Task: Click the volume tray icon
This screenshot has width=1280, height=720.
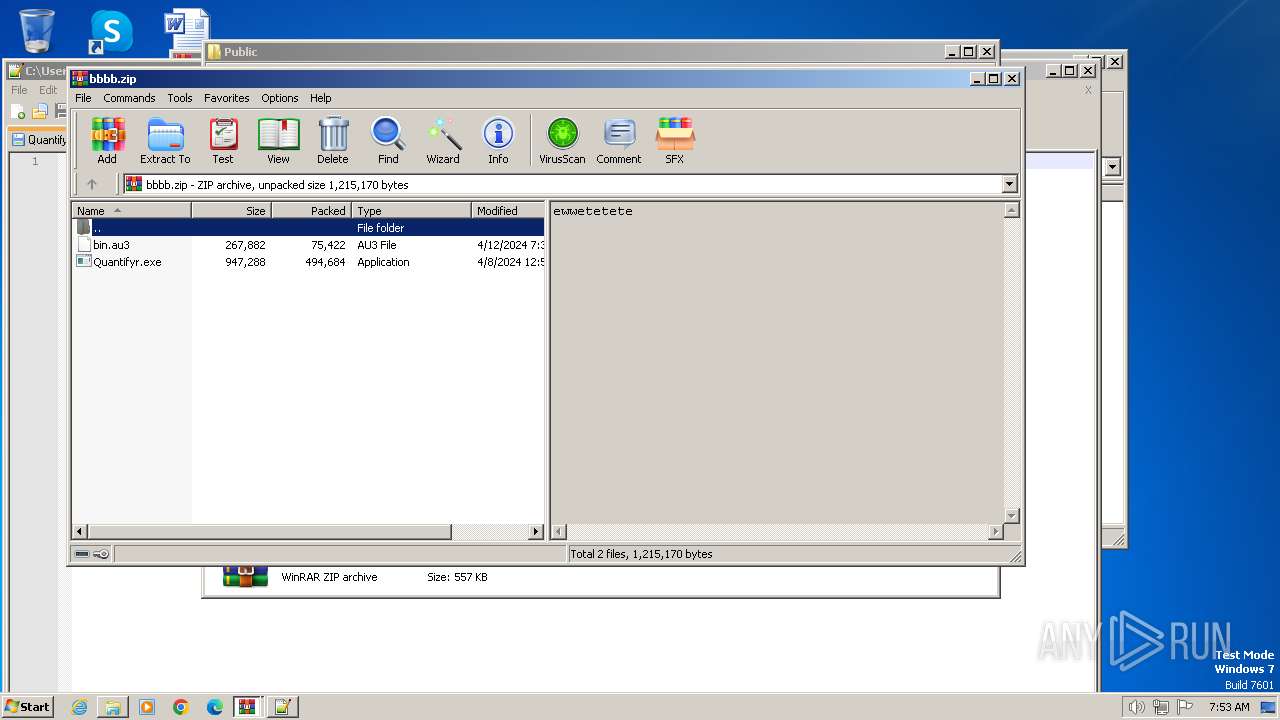Action: 1136,707
